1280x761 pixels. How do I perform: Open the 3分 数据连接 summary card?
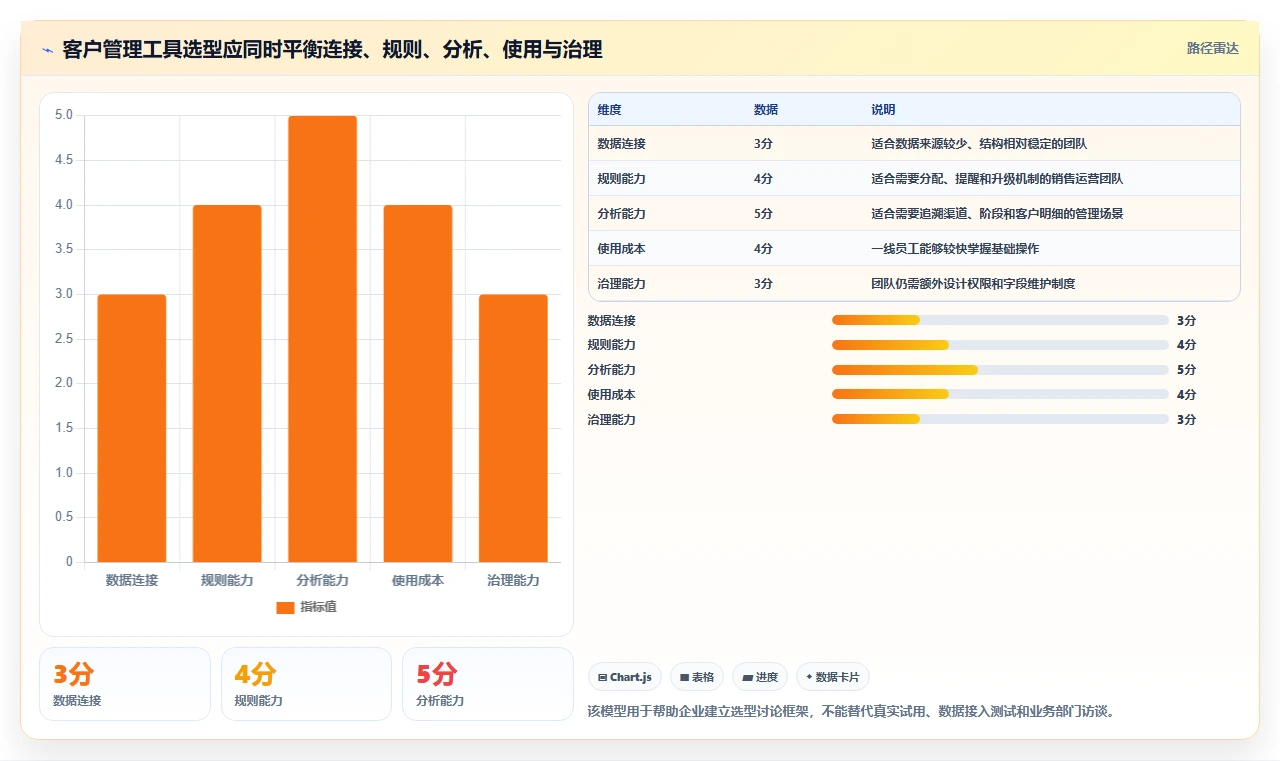[125, 684]
